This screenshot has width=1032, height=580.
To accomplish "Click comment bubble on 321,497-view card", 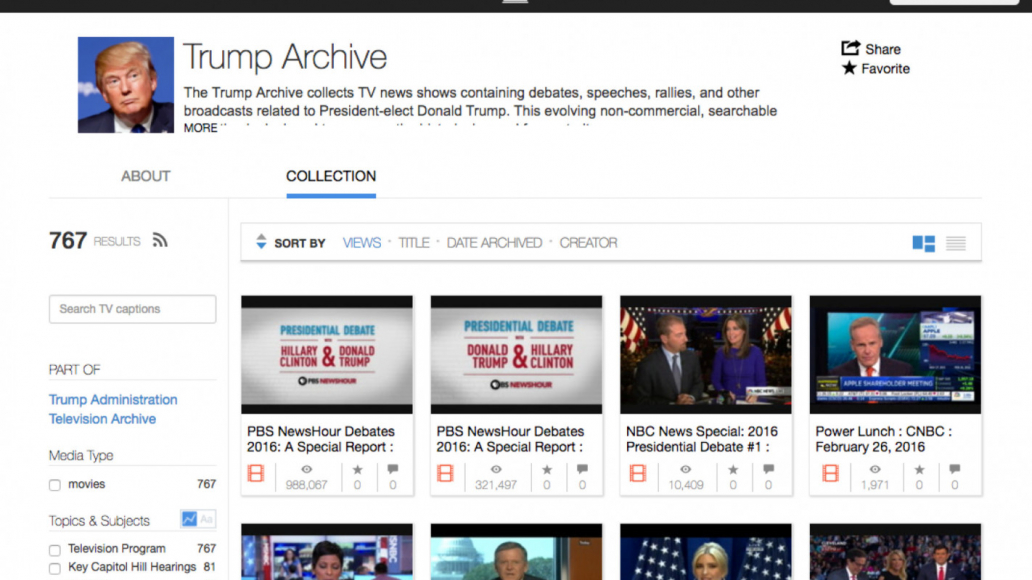I will click(x=582, y=469).
